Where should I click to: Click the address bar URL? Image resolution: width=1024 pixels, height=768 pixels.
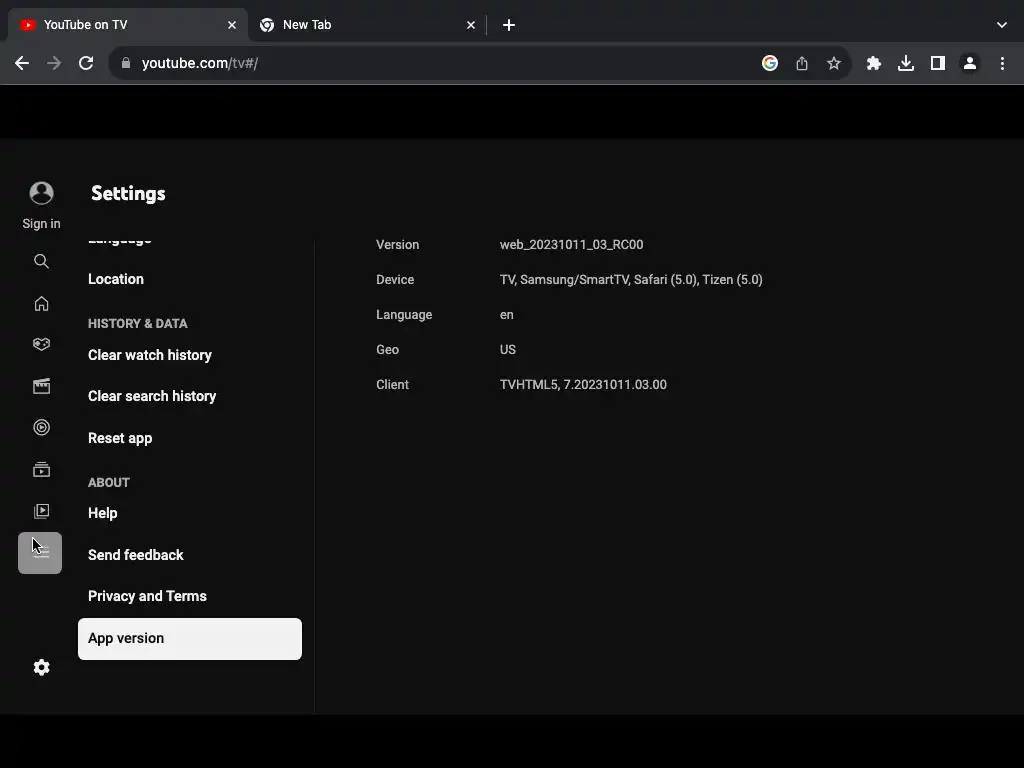(200, 63)
